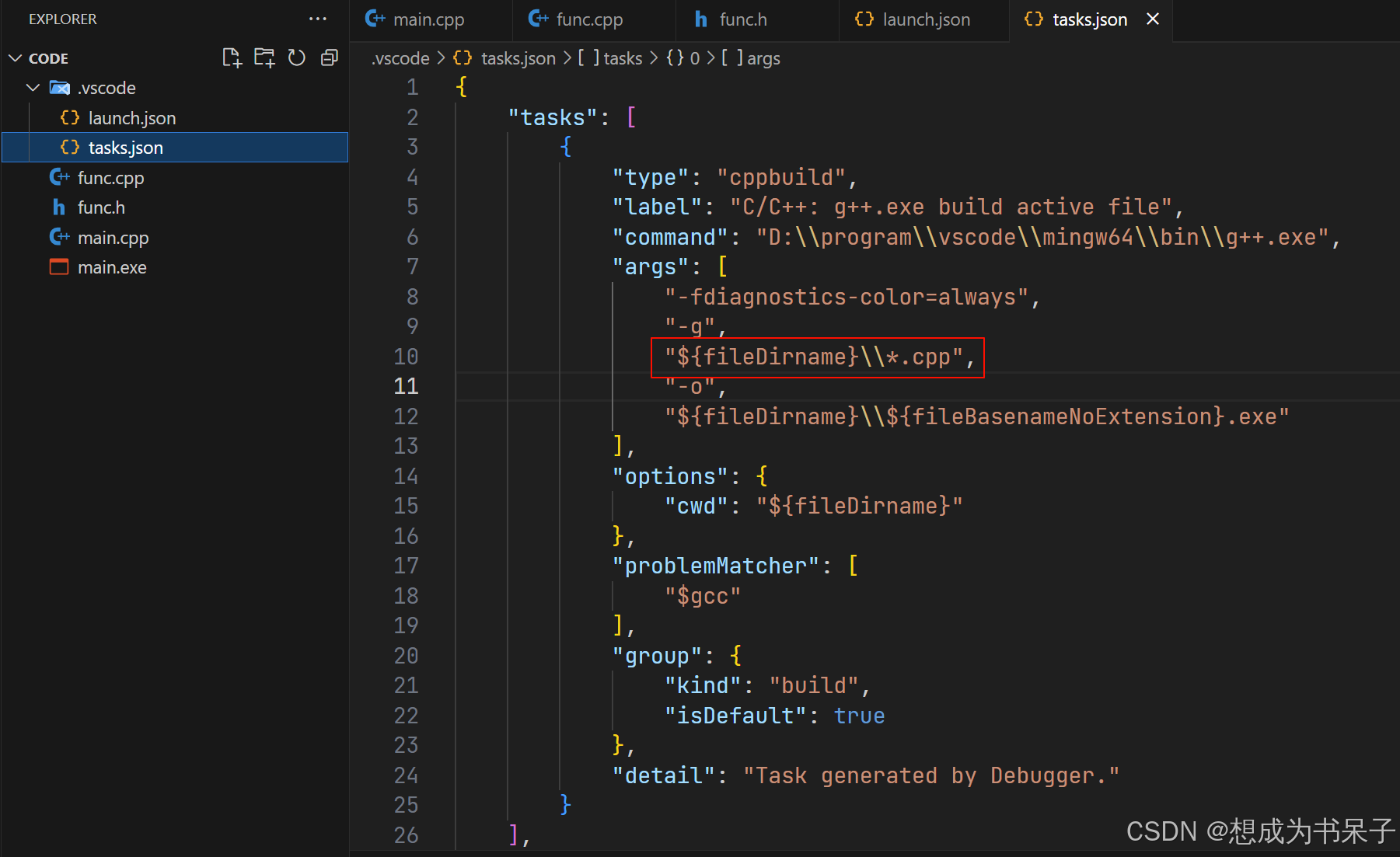Refresh the Explorer file list
This screenshot has width=1400, height=857.
296,57
